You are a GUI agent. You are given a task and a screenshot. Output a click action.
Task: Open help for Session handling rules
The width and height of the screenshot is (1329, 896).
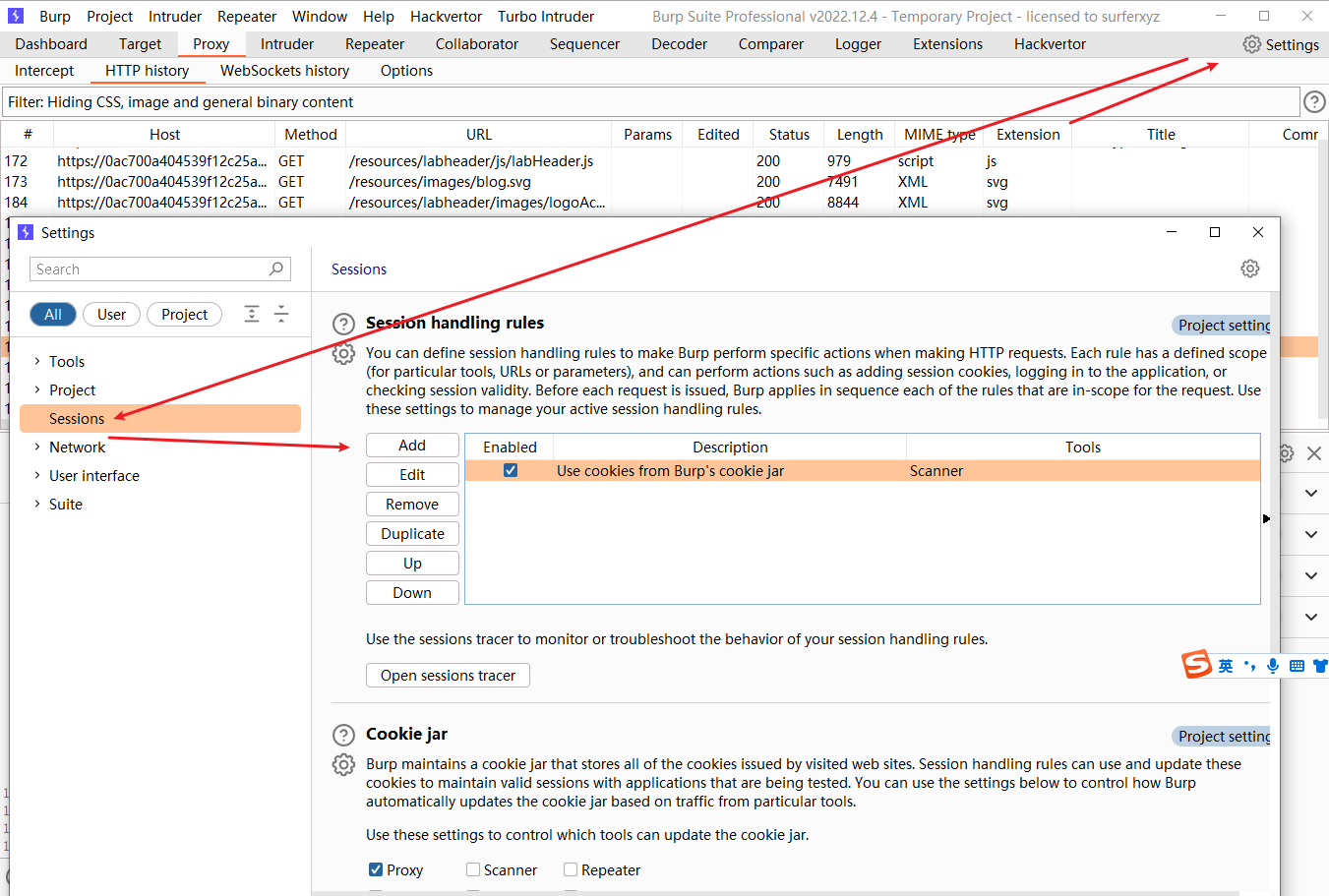pos(343,324)
